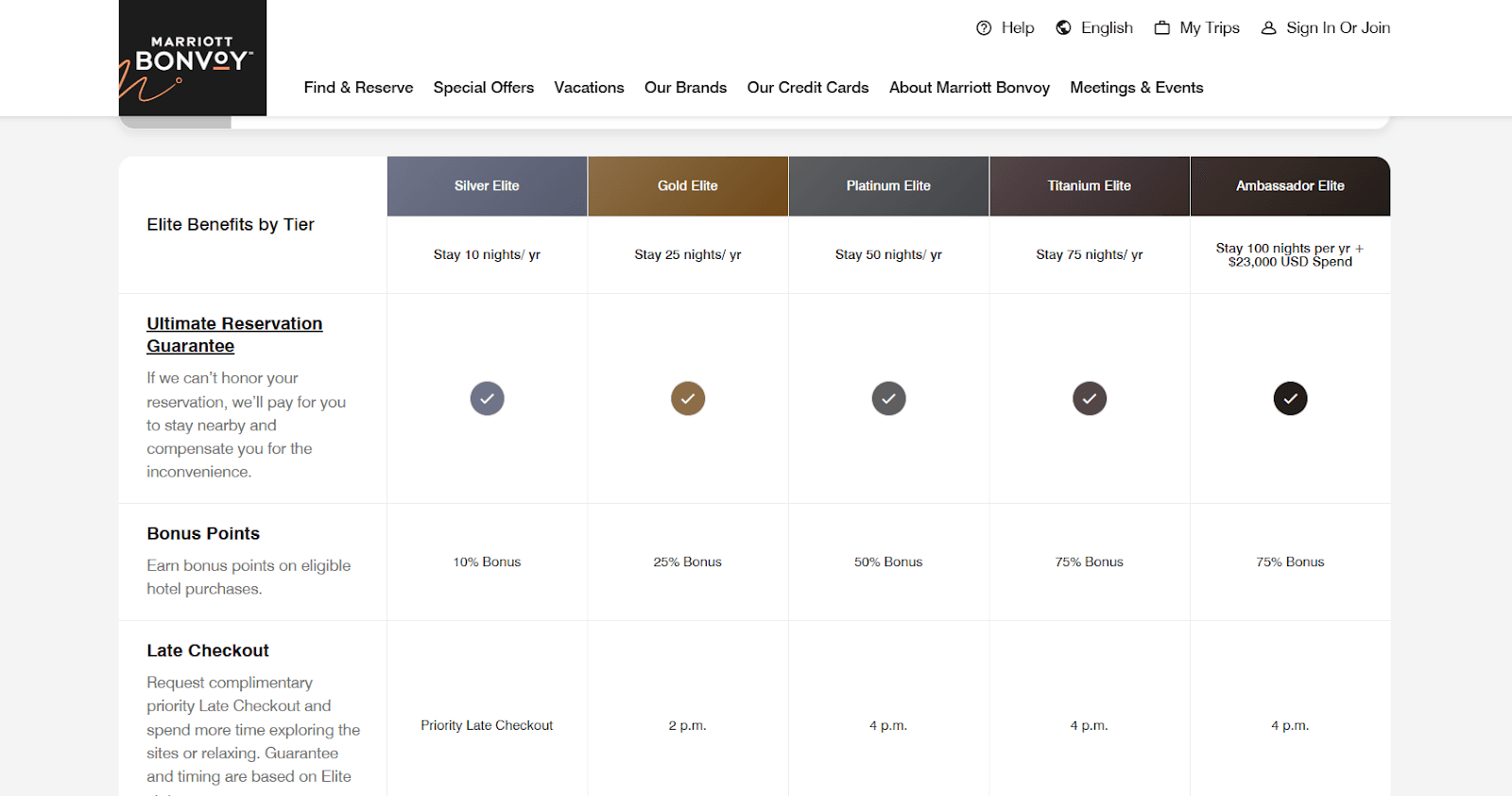The height and width of the screenshot is (796, 1512).
Task: Click the 10% Bonus cell
Action: pyautogui.click(x=488, y=562)
